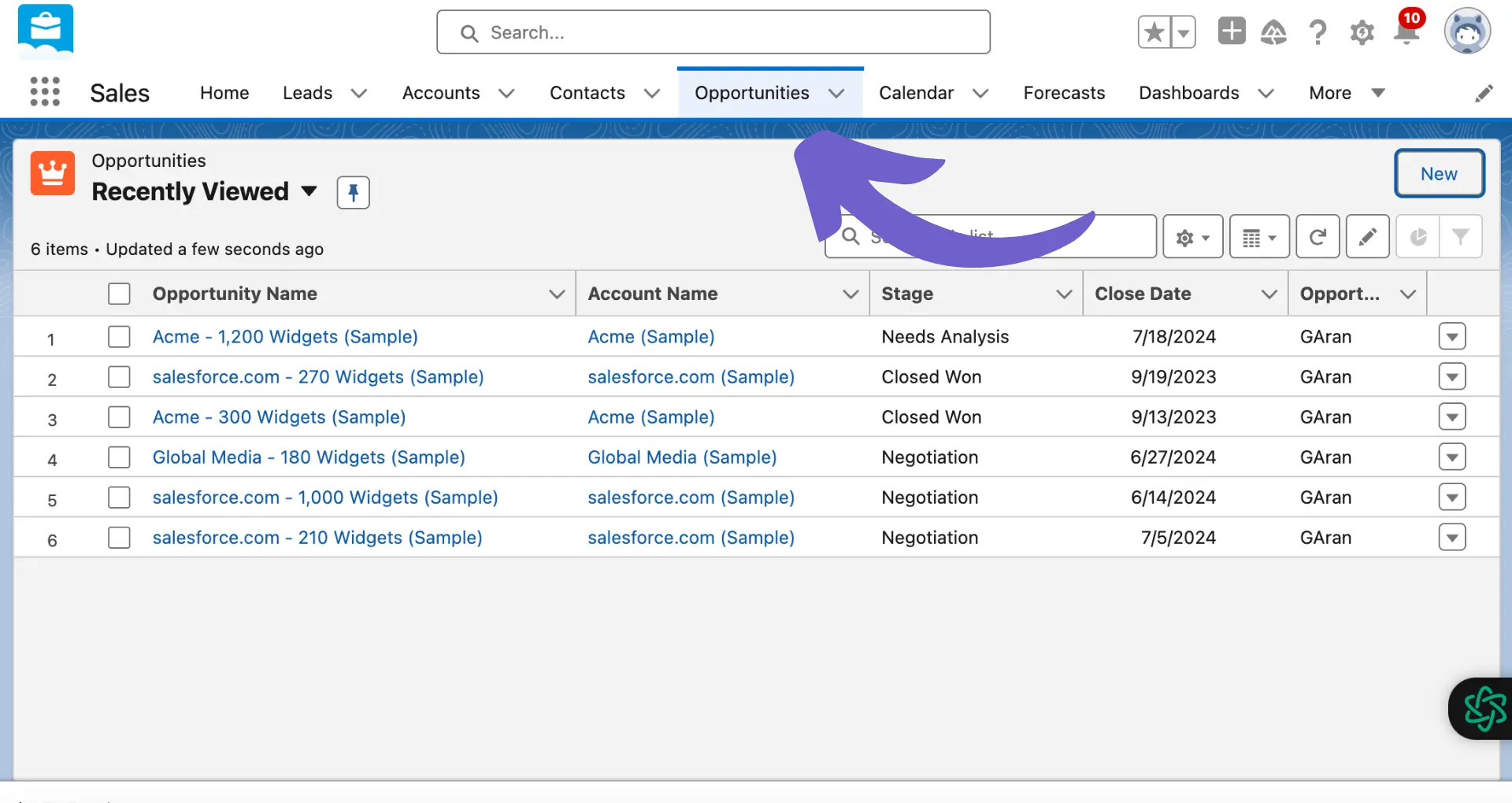
Task: Go to the Forecasts tab
Action: [1064, 93]
